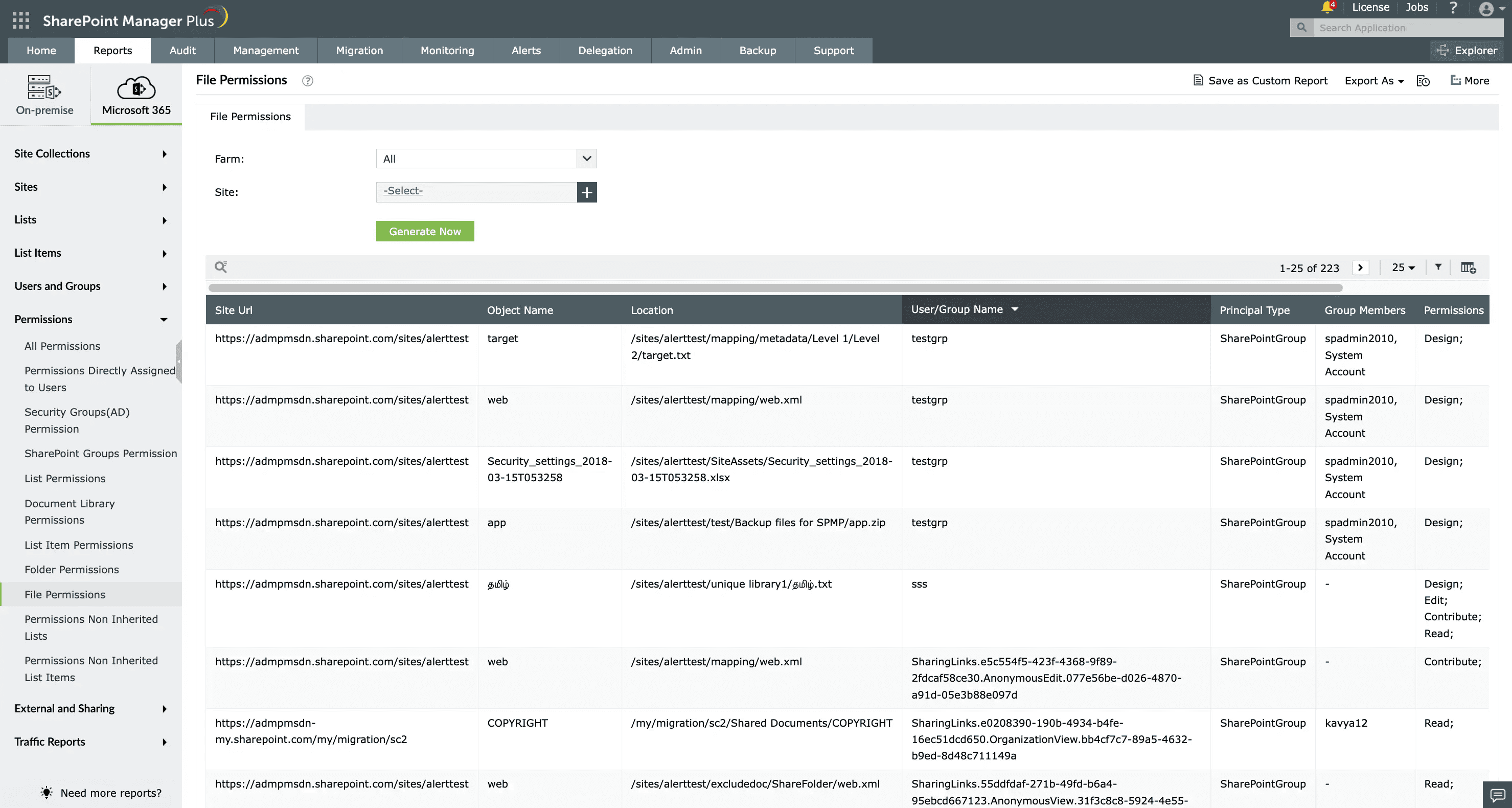
Task: Open the Alerts tab
Action: tap(526, 51)
